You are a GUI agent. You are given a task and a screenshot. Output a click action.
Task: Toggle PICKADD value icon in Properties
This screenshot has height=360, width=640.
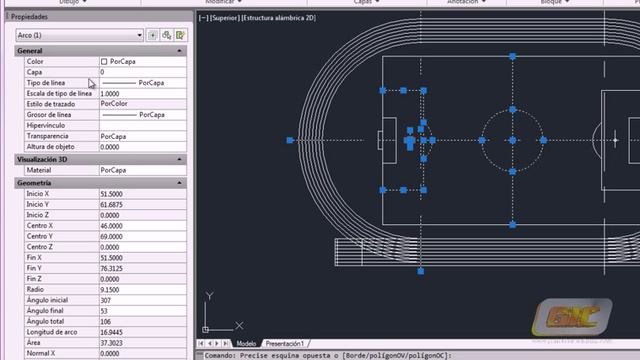[152, 35]
